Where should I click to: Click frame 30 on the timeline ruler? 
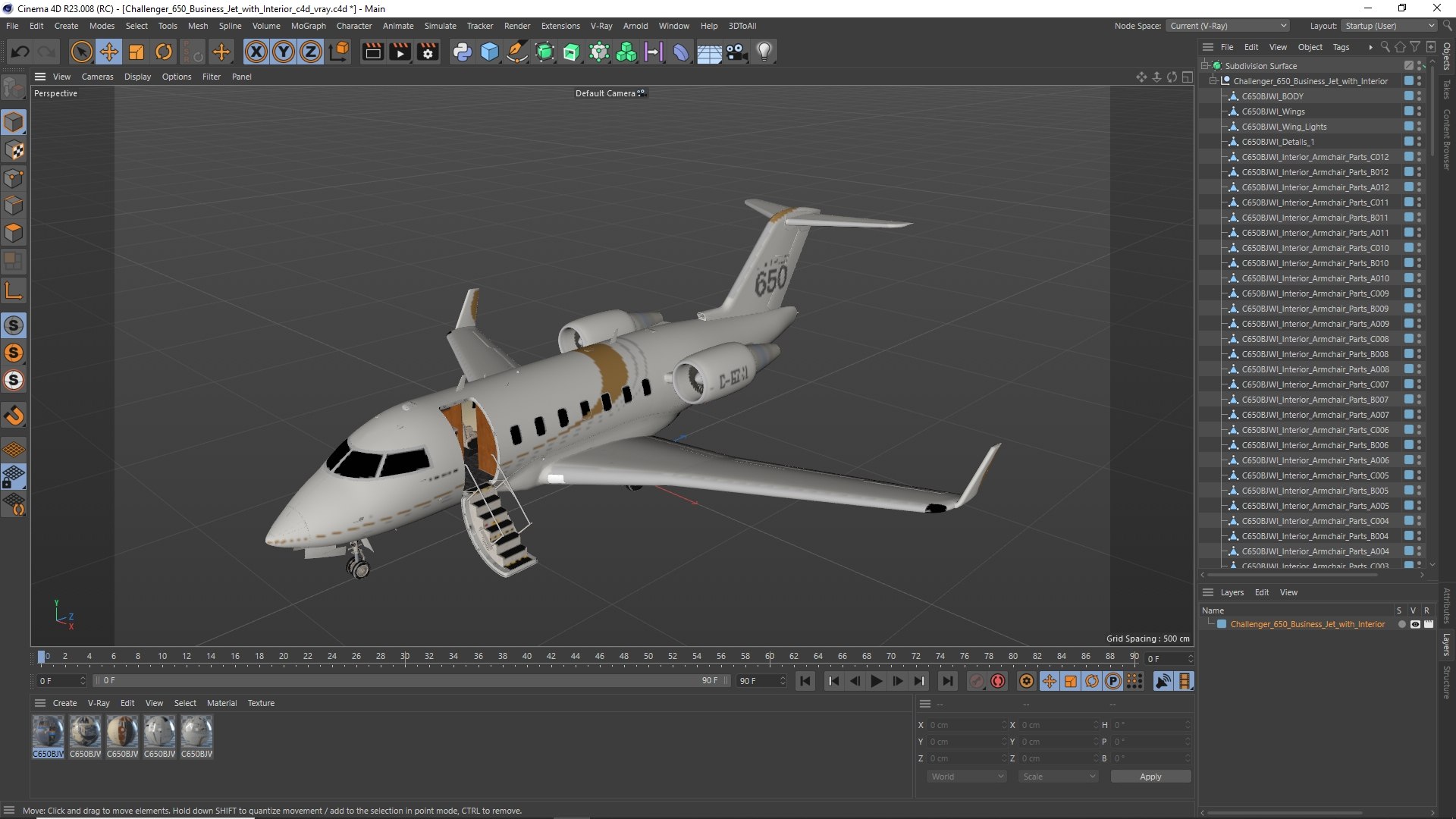point(405,657)
